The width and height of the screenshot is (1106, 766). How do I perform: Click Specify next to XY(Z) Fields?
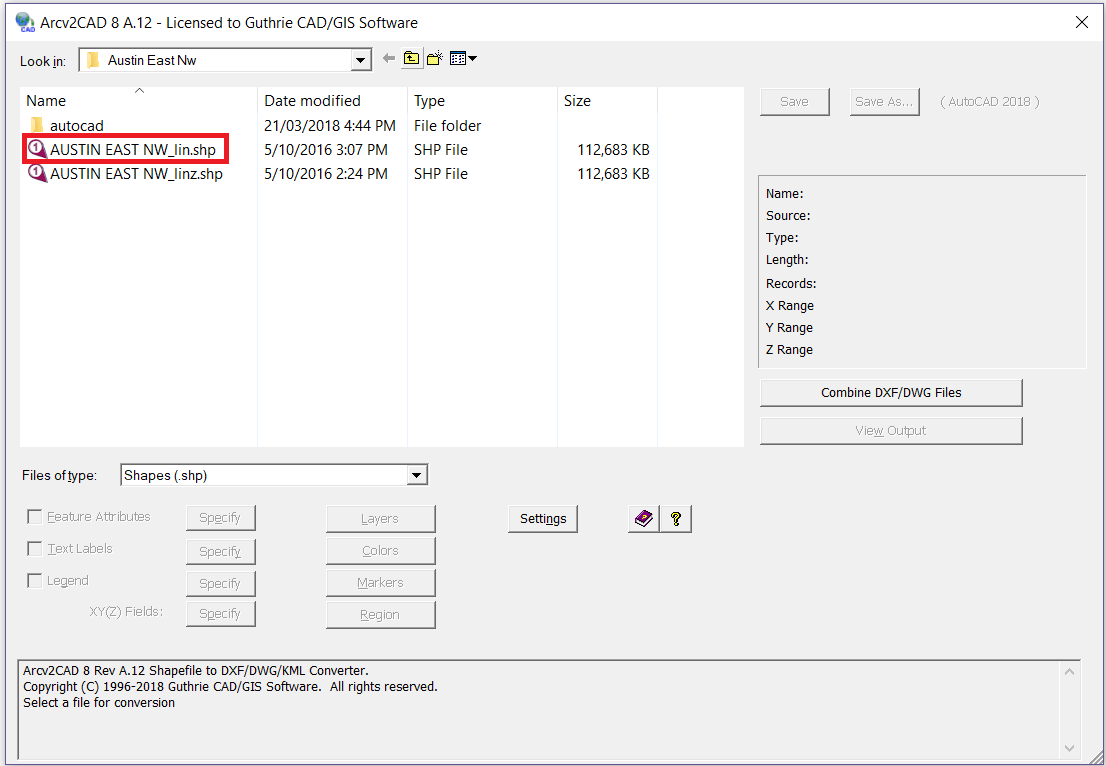[x=221, y=614]
